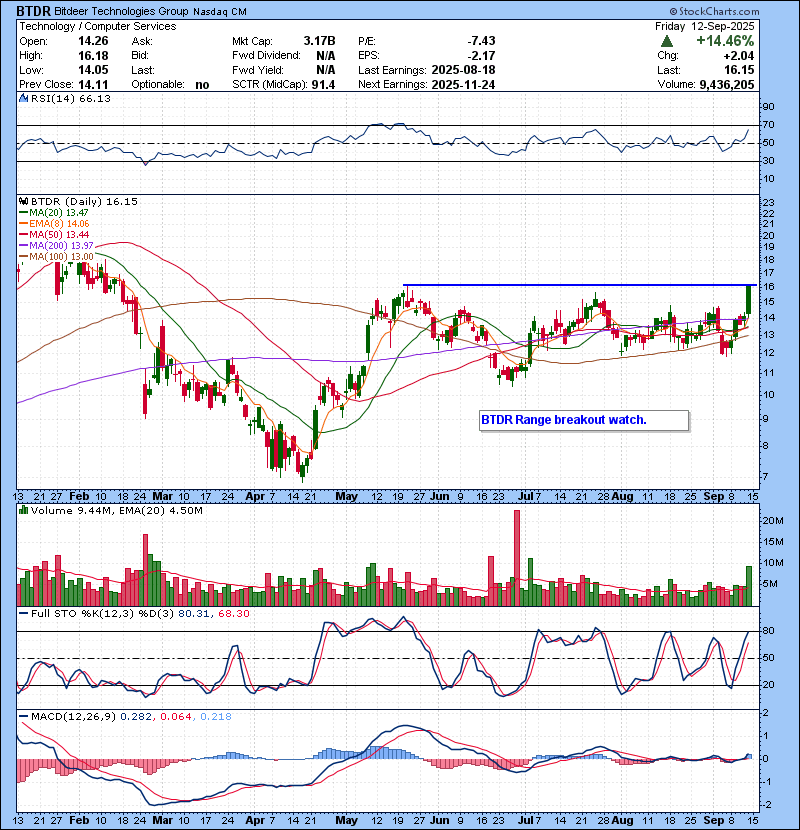Click the green up-triangle price change icon
800x830 pixels.
click(x=667, y=41)
